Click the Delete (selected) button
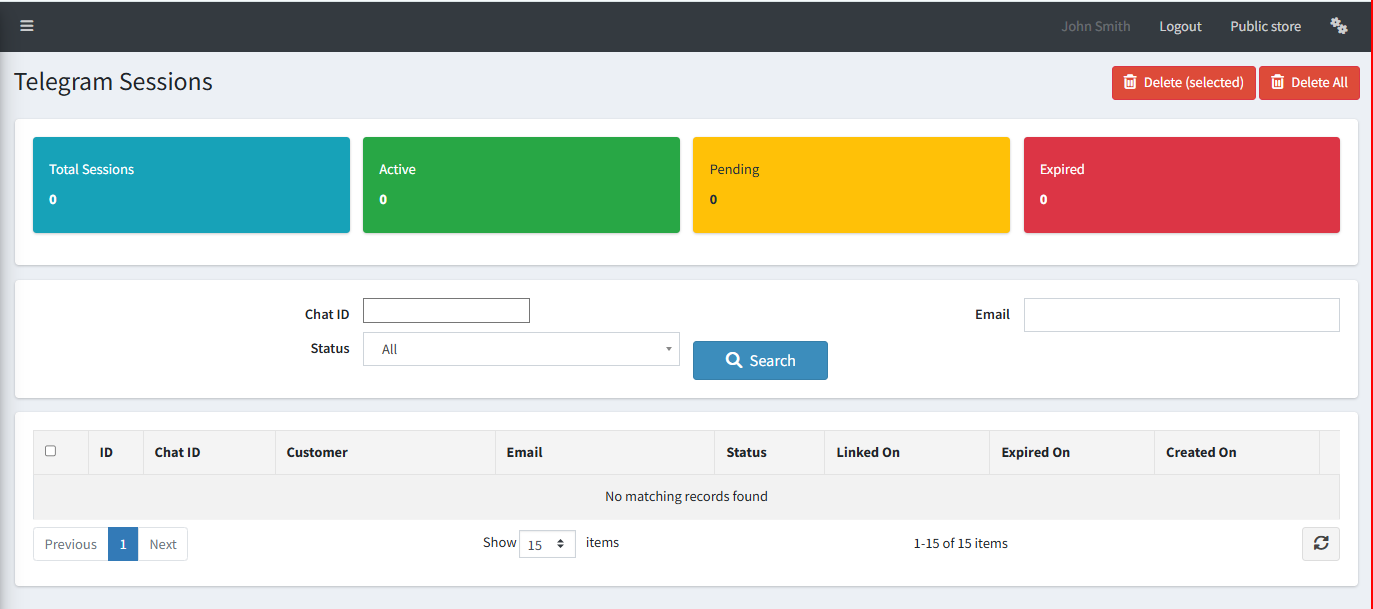 coord(1183,82)
